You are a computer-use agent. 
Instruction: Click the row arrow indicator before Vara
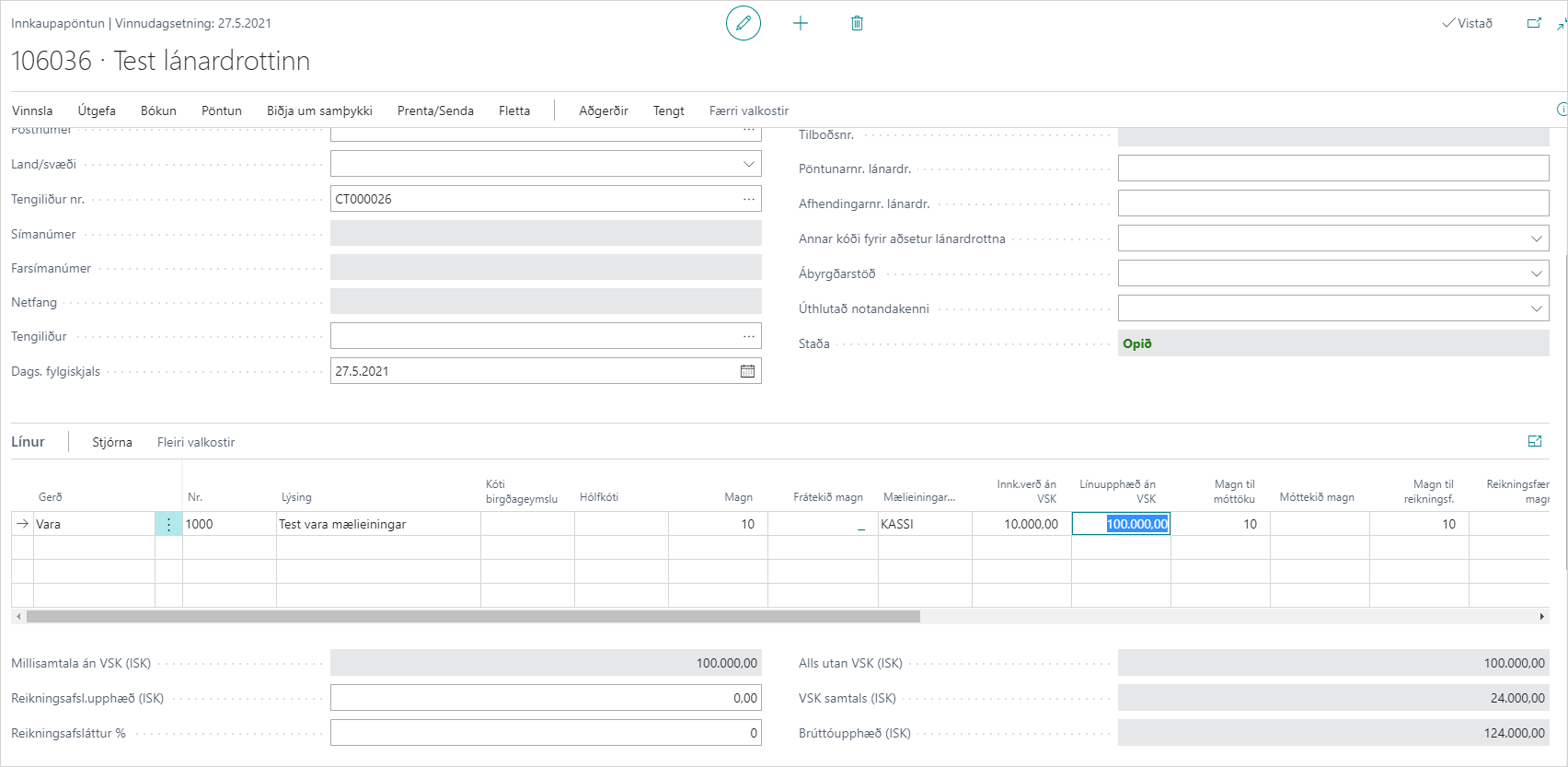22,524
